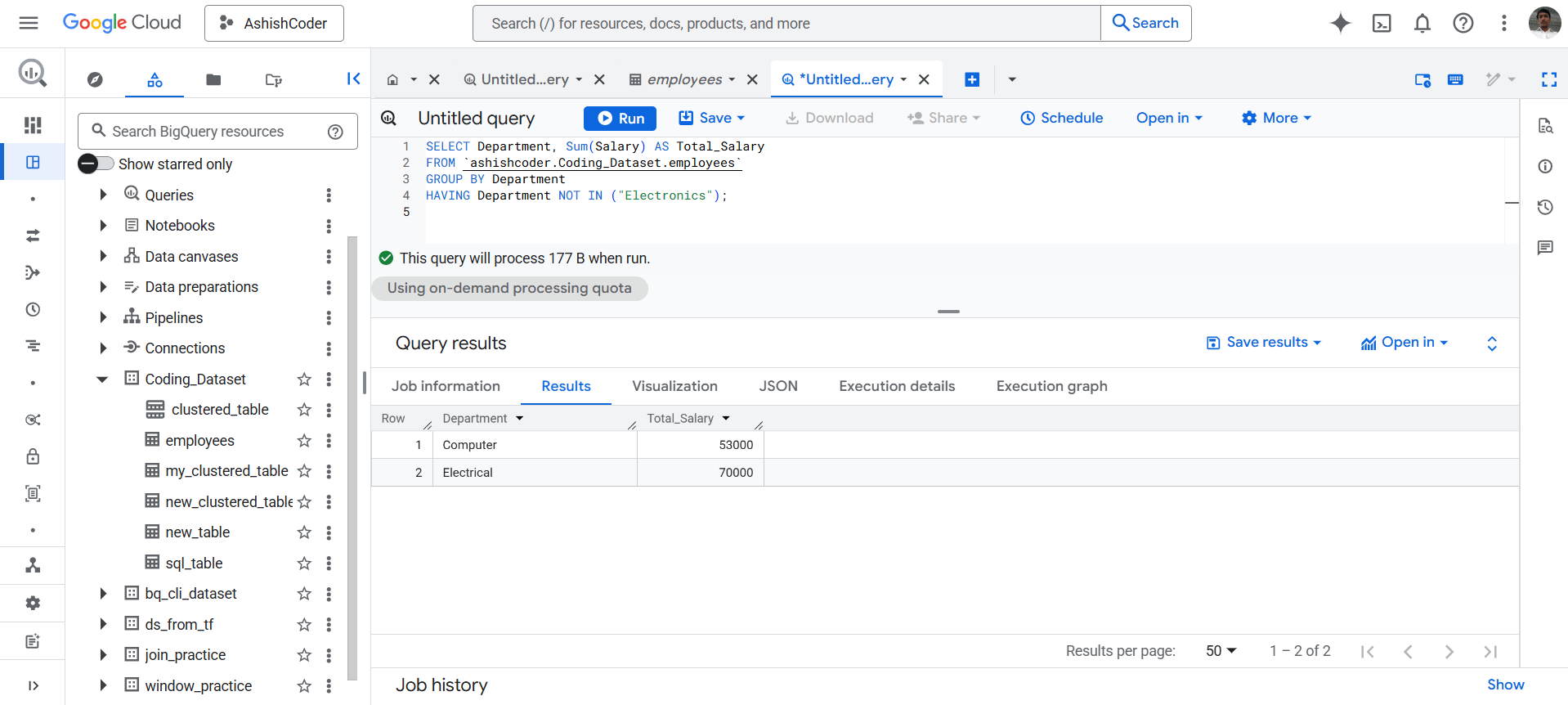Toggle Show starred only switch

[x=96, y=164]
